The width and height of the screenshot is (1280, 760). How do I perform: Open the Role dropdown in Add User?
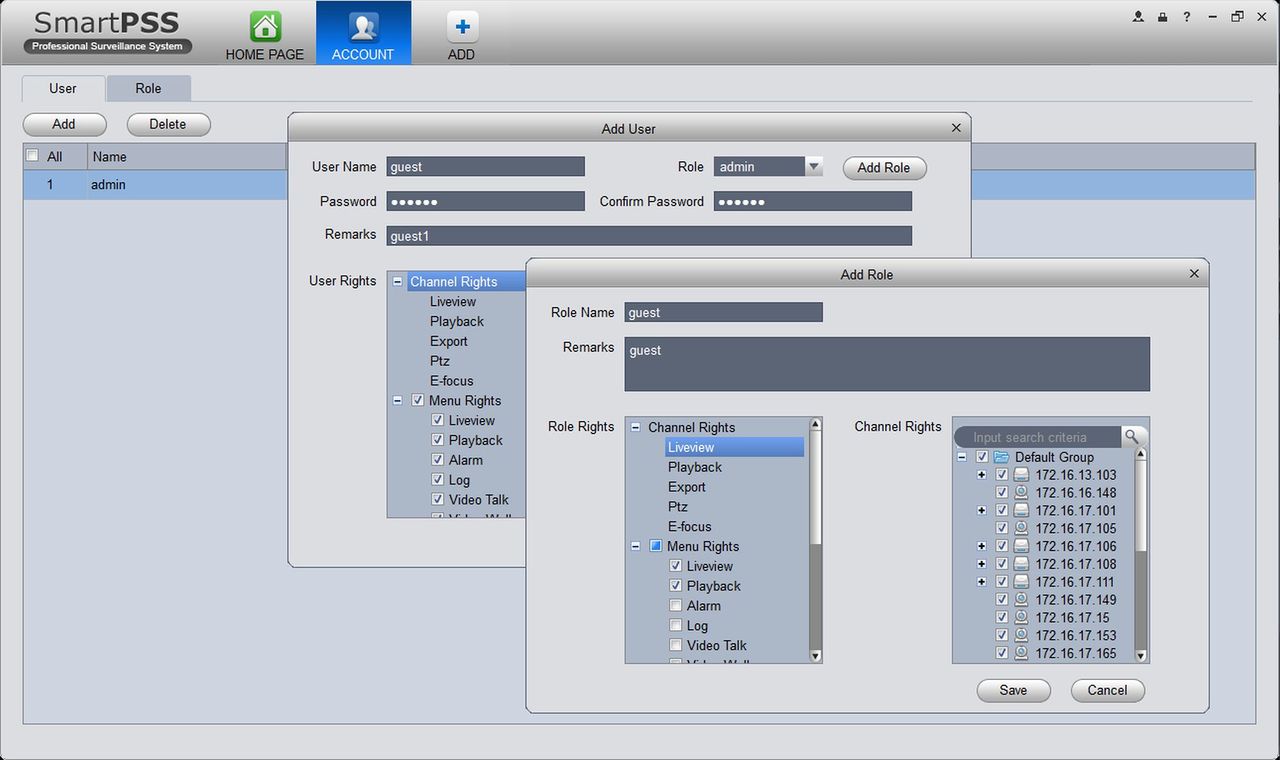click(814, 167)
